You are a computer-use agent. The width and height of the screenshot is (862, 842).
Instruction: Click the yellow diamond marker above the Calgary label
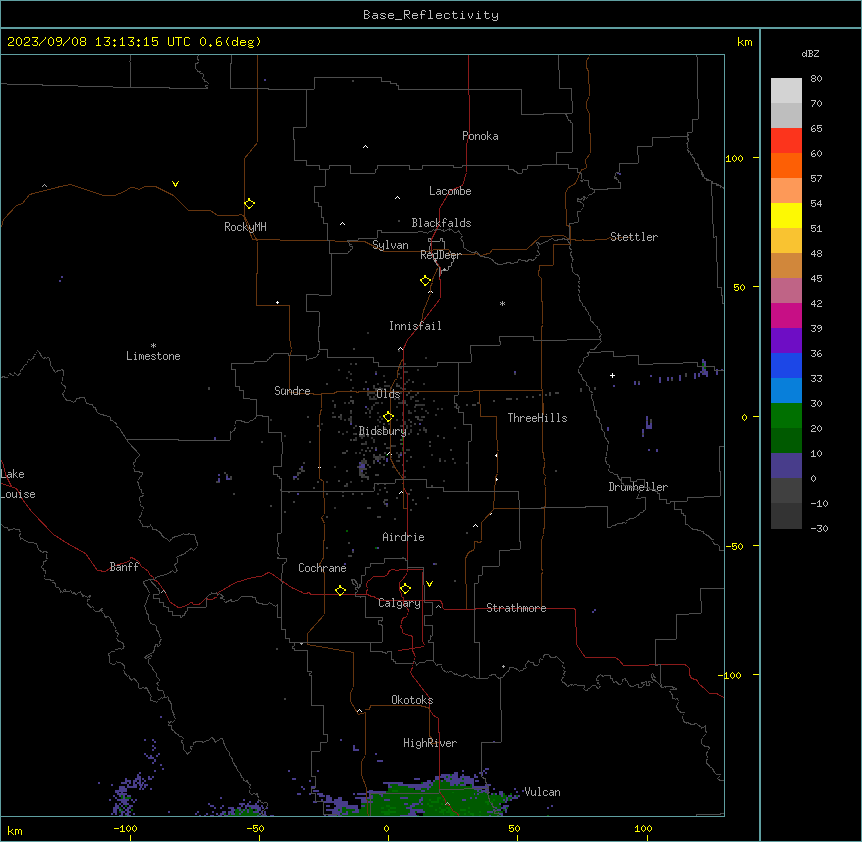point(405,589)
